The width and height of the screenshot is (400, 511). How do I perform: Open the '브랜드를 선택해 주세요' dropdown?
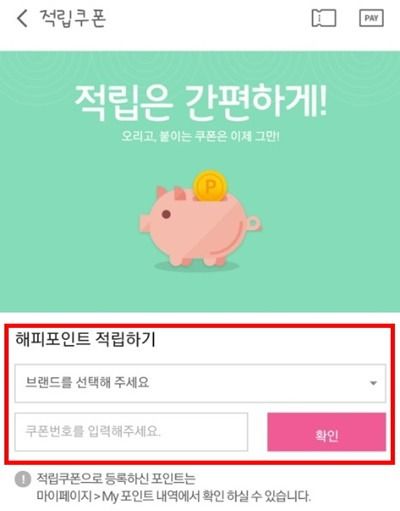(x=200, y=383)
